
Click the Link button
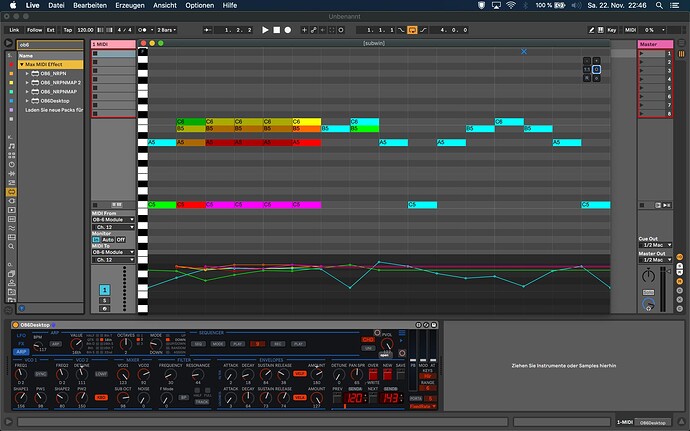click(14, 30)
